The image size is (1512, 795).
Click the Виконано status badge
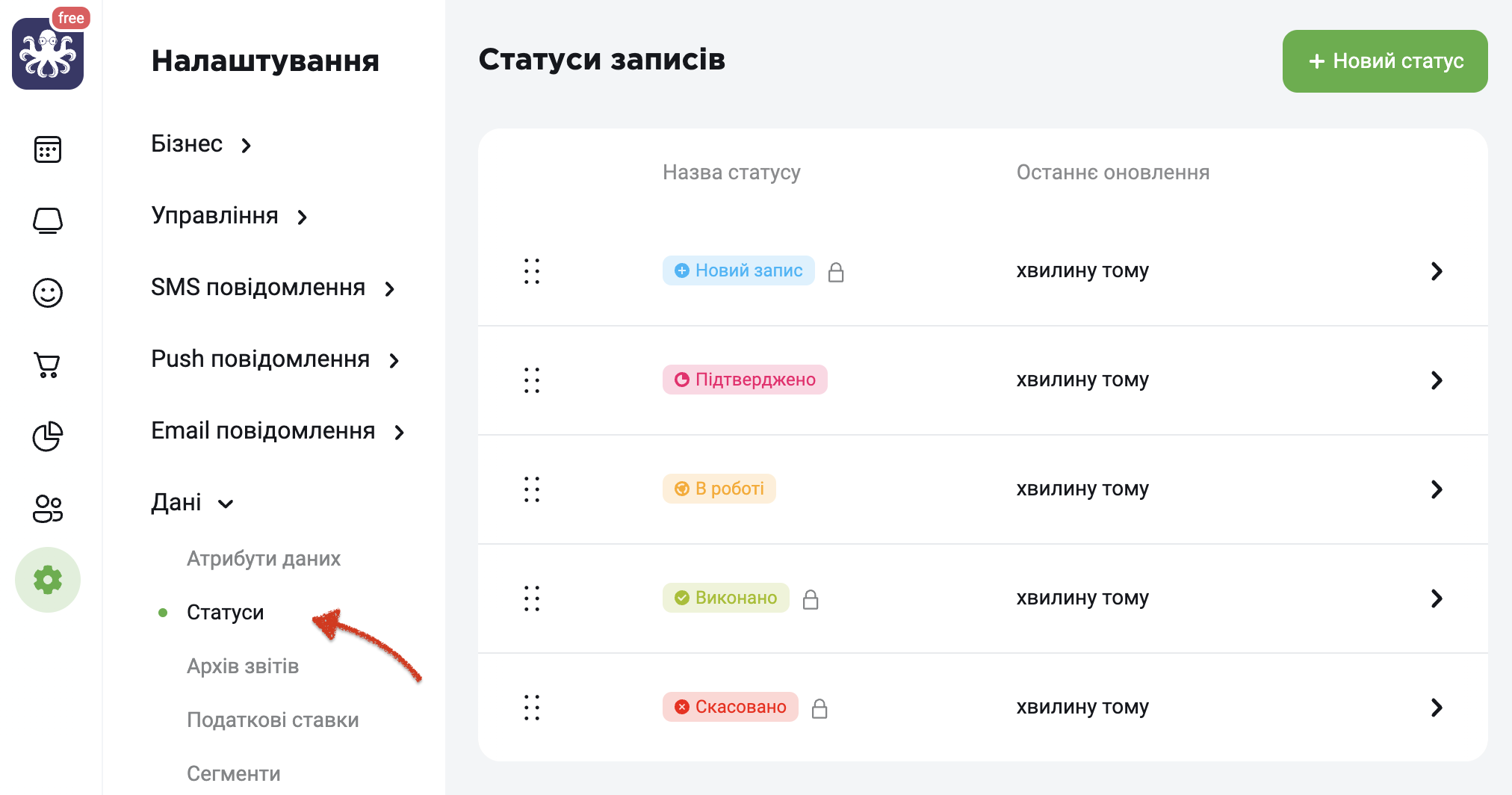click(x=725, y=598)
